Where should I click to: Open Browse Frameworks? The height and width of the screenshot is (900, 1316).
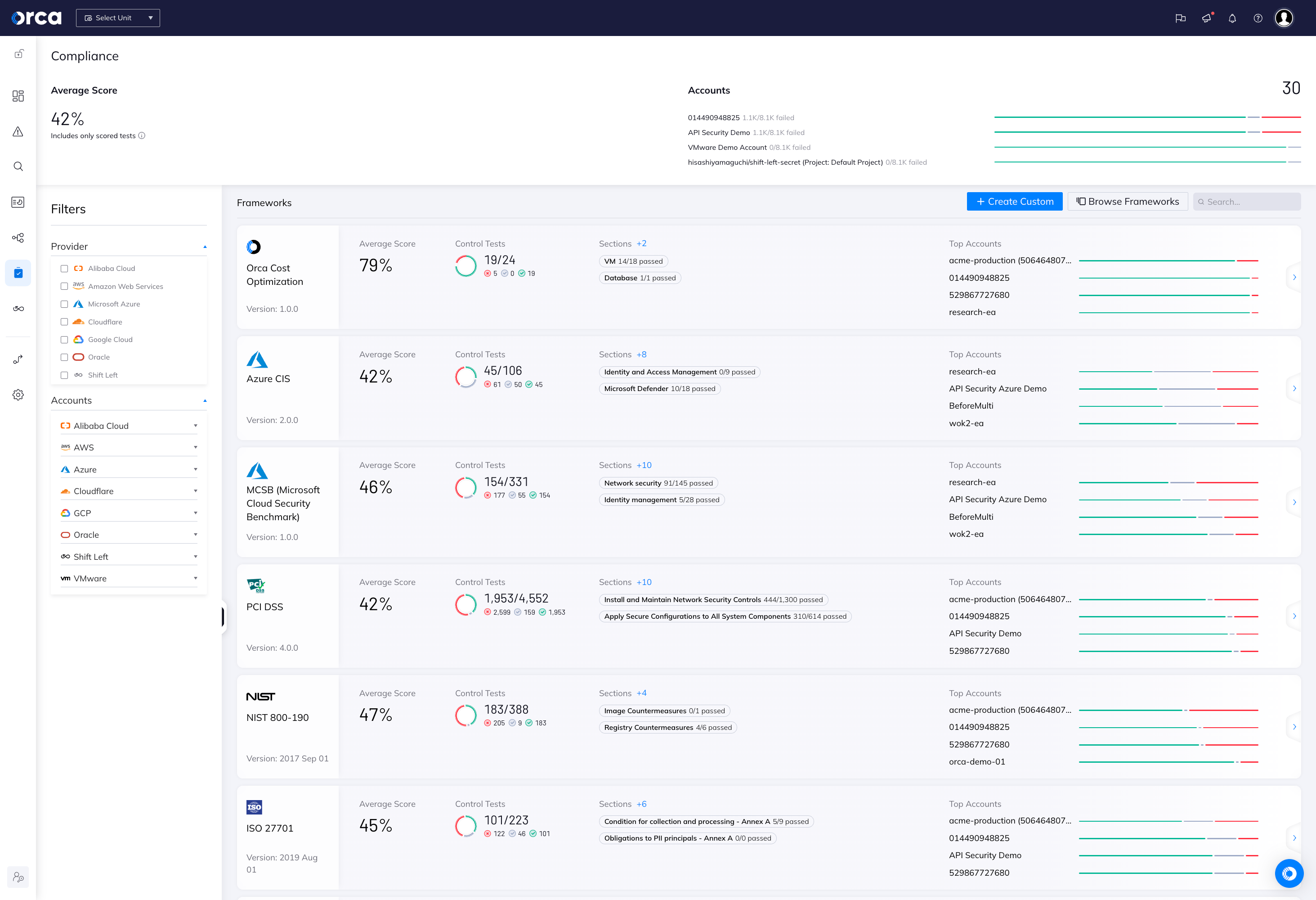point(1128,201)
